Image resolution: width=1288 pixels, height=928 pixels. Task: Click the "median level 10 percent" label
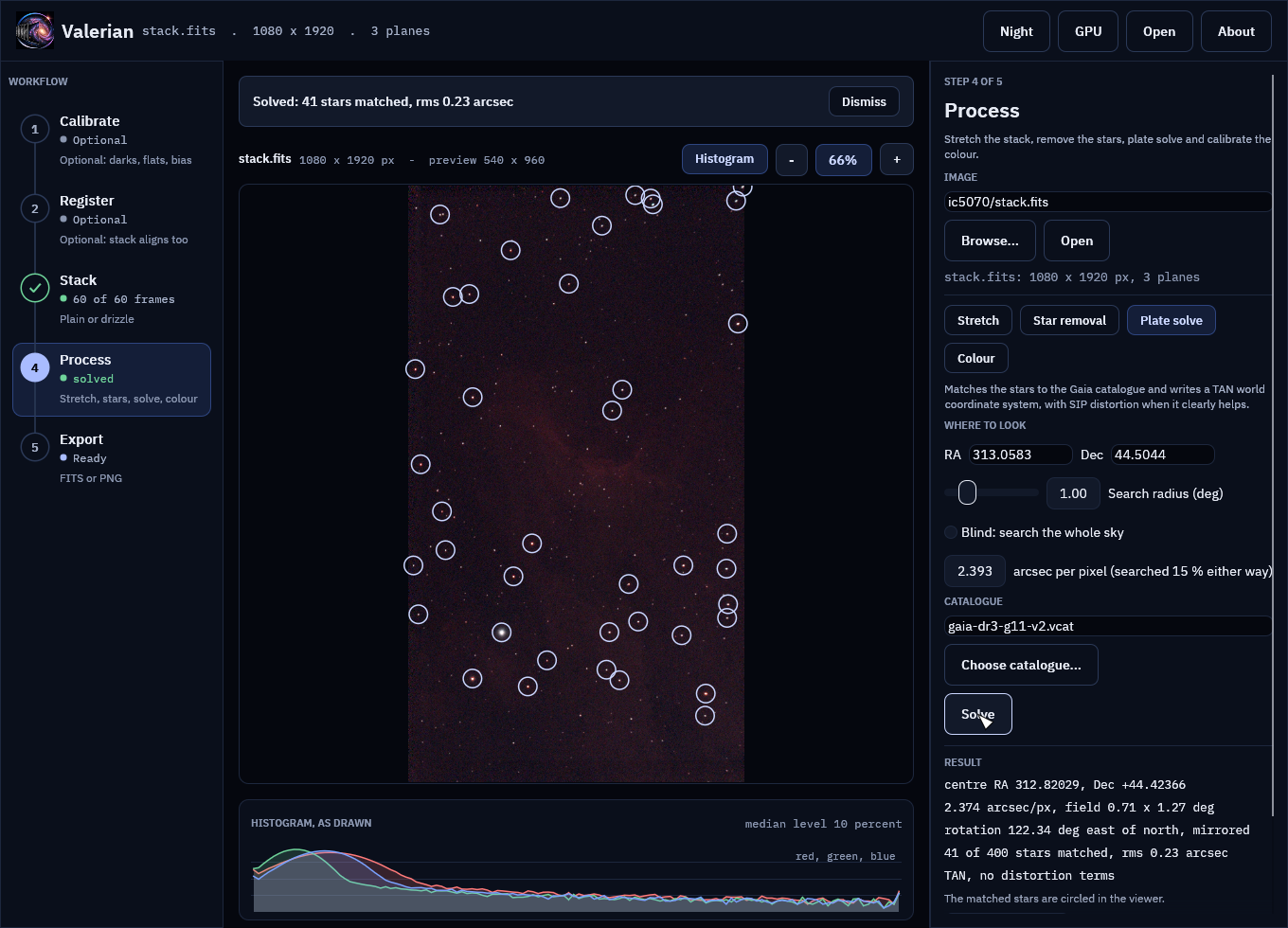pos(823,824)
